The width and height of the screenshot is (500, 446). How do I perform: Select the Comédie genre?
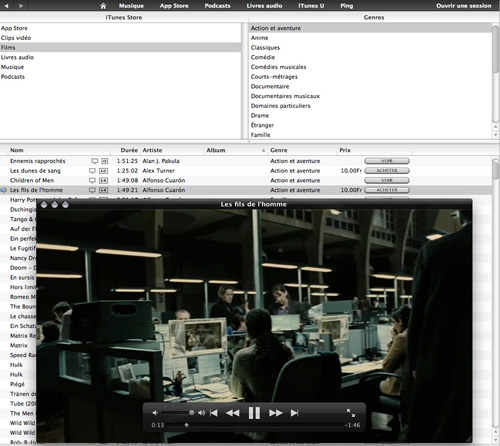click(x=370, y=57)
